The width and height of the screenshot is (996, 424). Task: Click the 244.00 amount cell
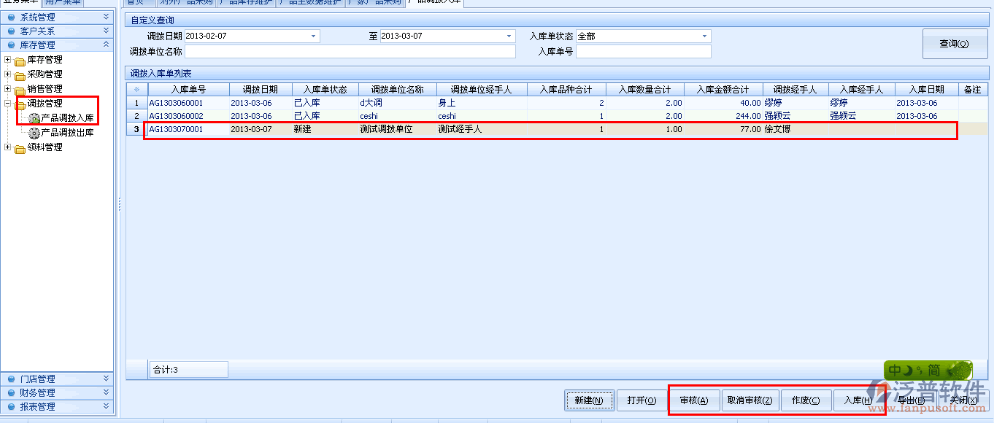coord(722,116)
